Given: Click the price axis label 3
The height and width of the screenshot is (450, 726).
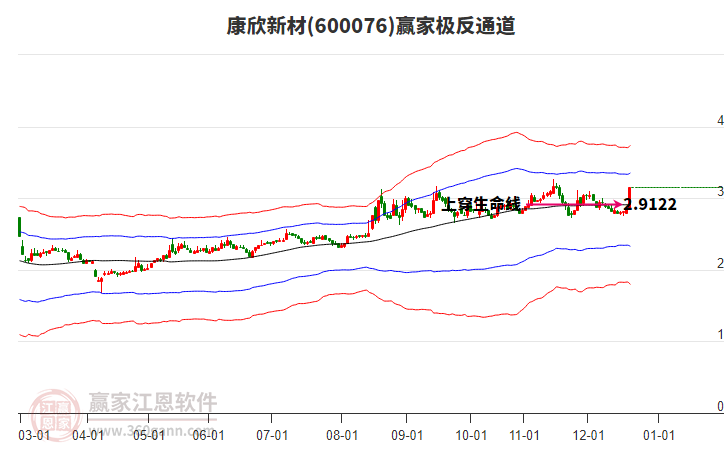Looking at the screenshot, I should [720, 192].
